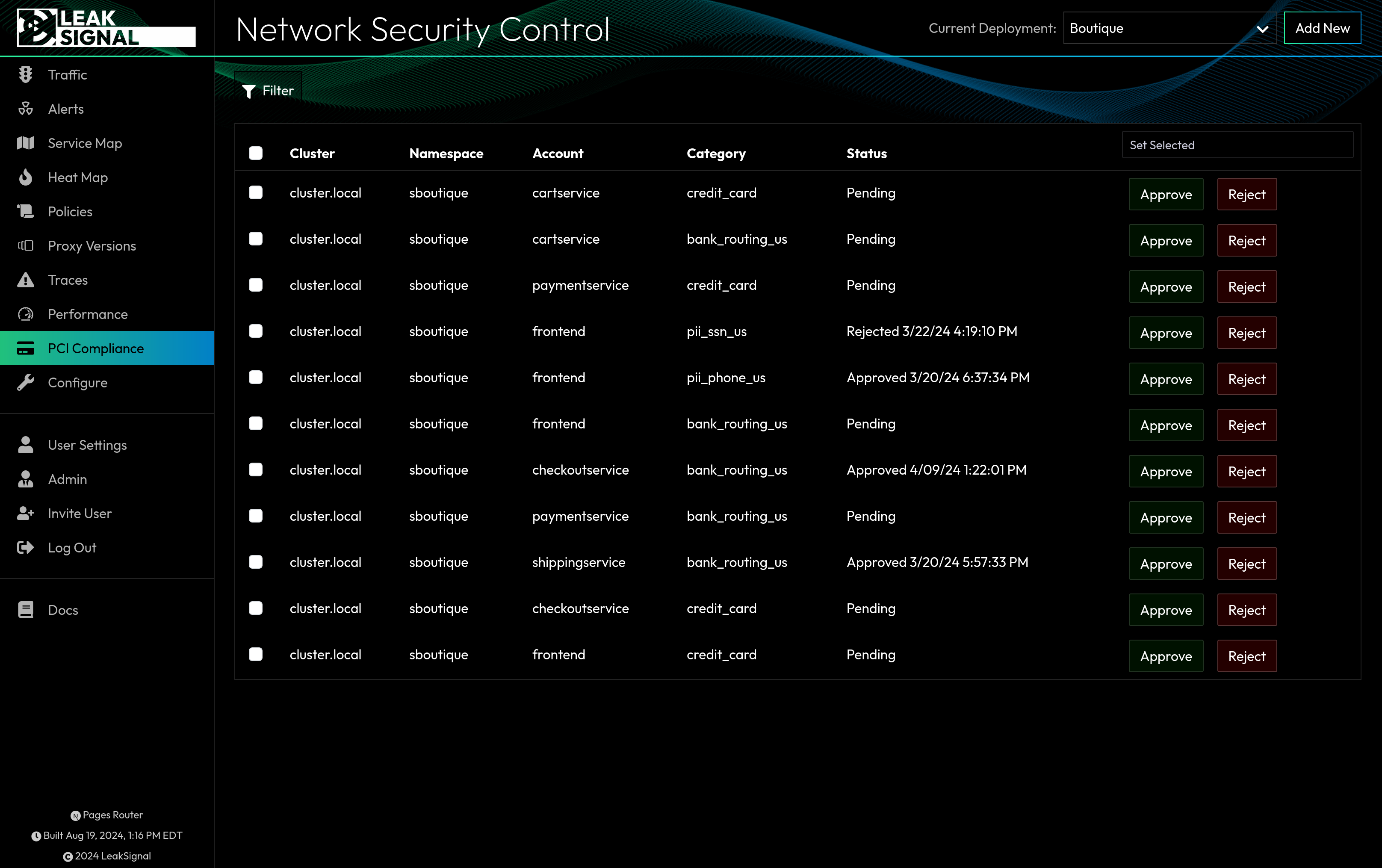Navigate to Service Map

pyautogui.click(x=85, y=143)
